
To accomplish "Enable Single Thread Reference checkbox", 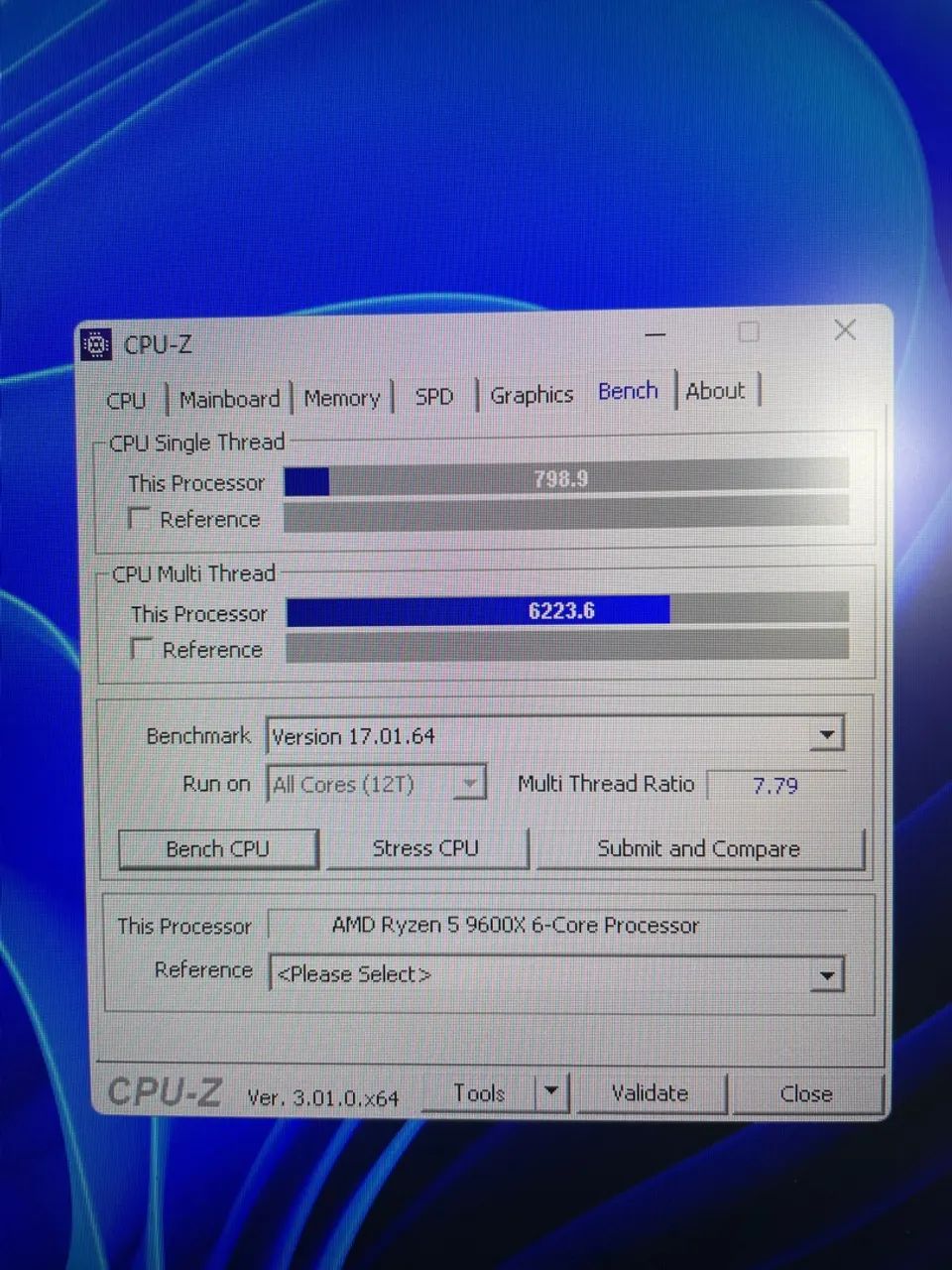I will pos(139,519).
